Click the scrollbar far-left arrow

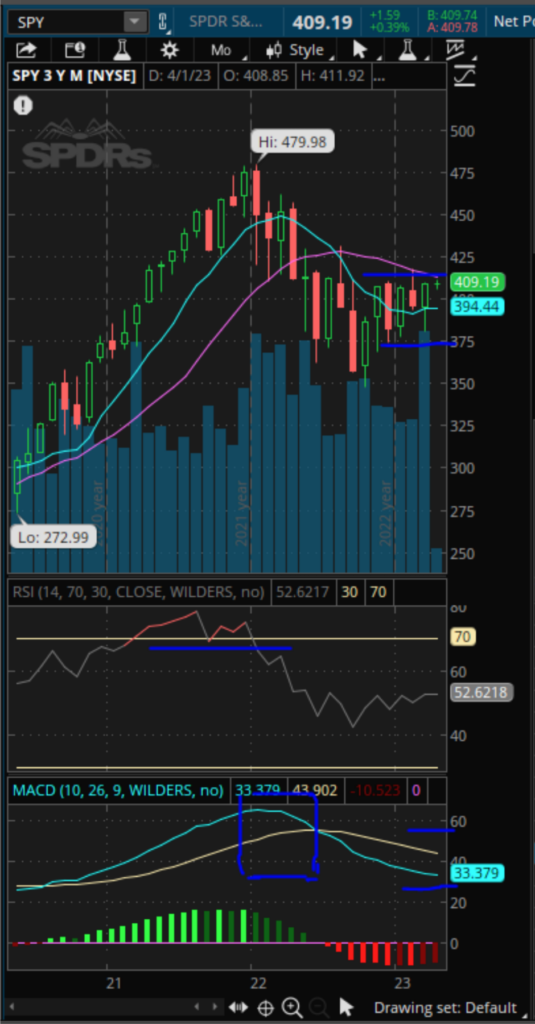(13, 1006)
